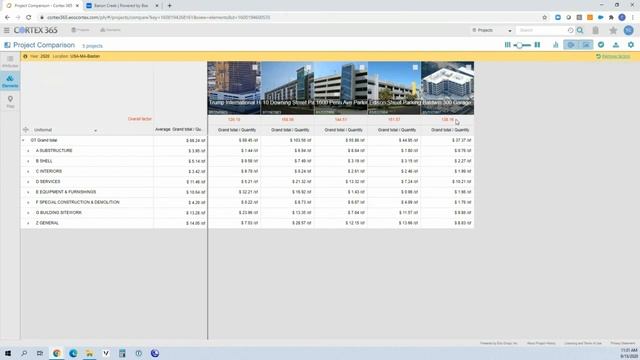Click the search history clock icon
Screen dimensions: 640x360
click(x=570, y=30)
